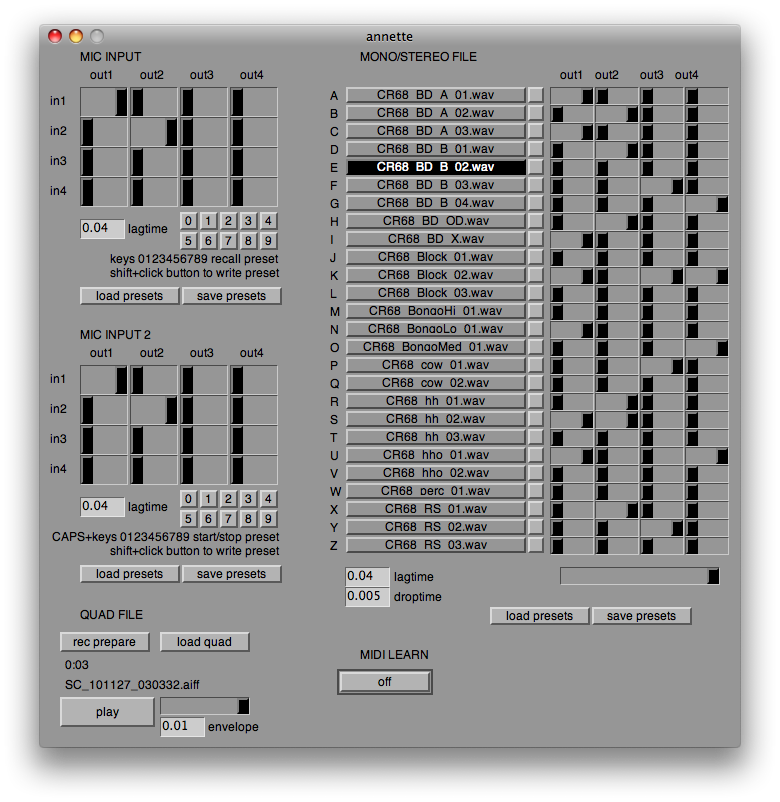
Task: Edit envelope value 0.01
Action: click(183, 726)
